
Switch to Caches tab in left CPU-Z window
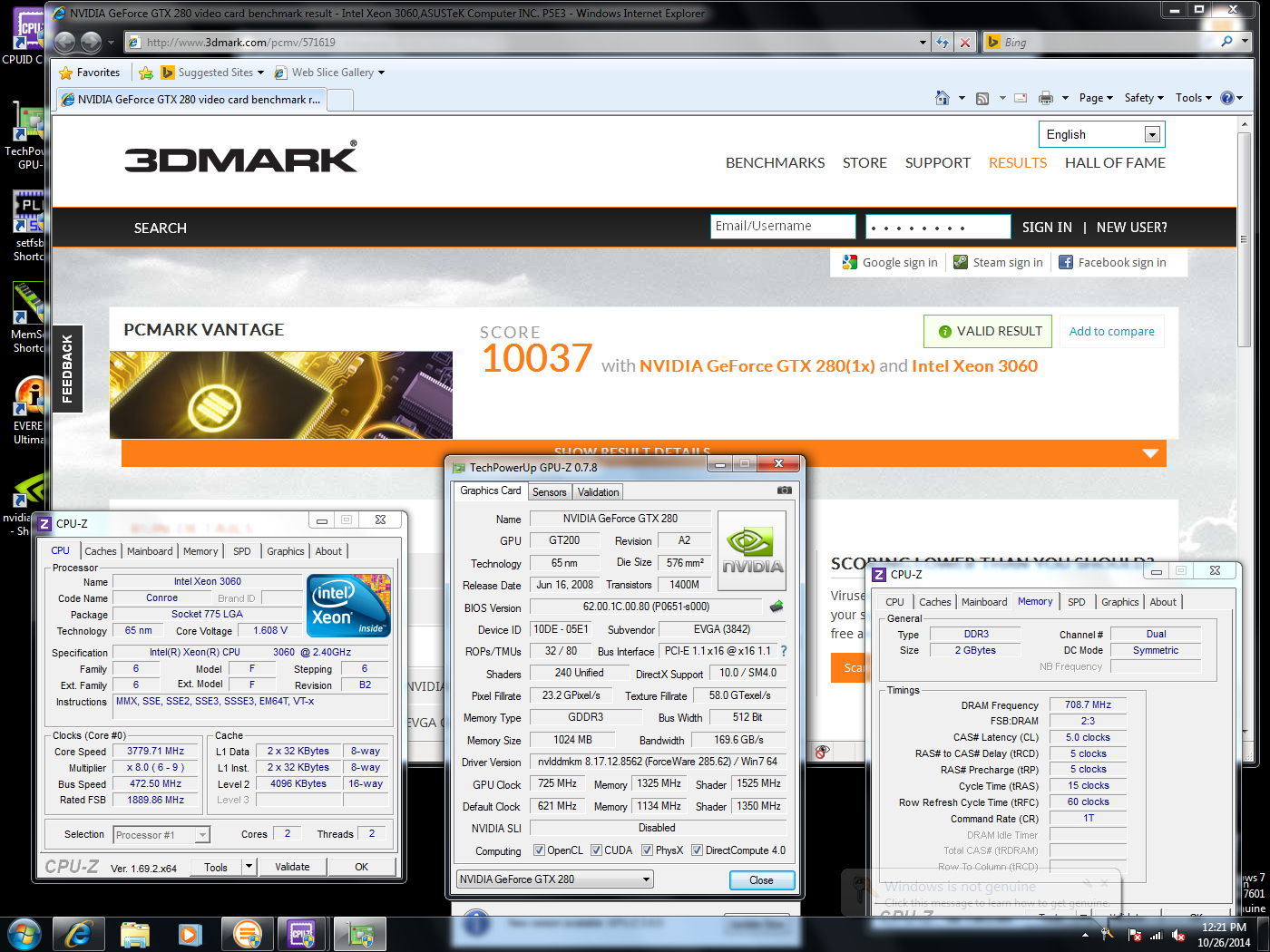tap(101, 551)
